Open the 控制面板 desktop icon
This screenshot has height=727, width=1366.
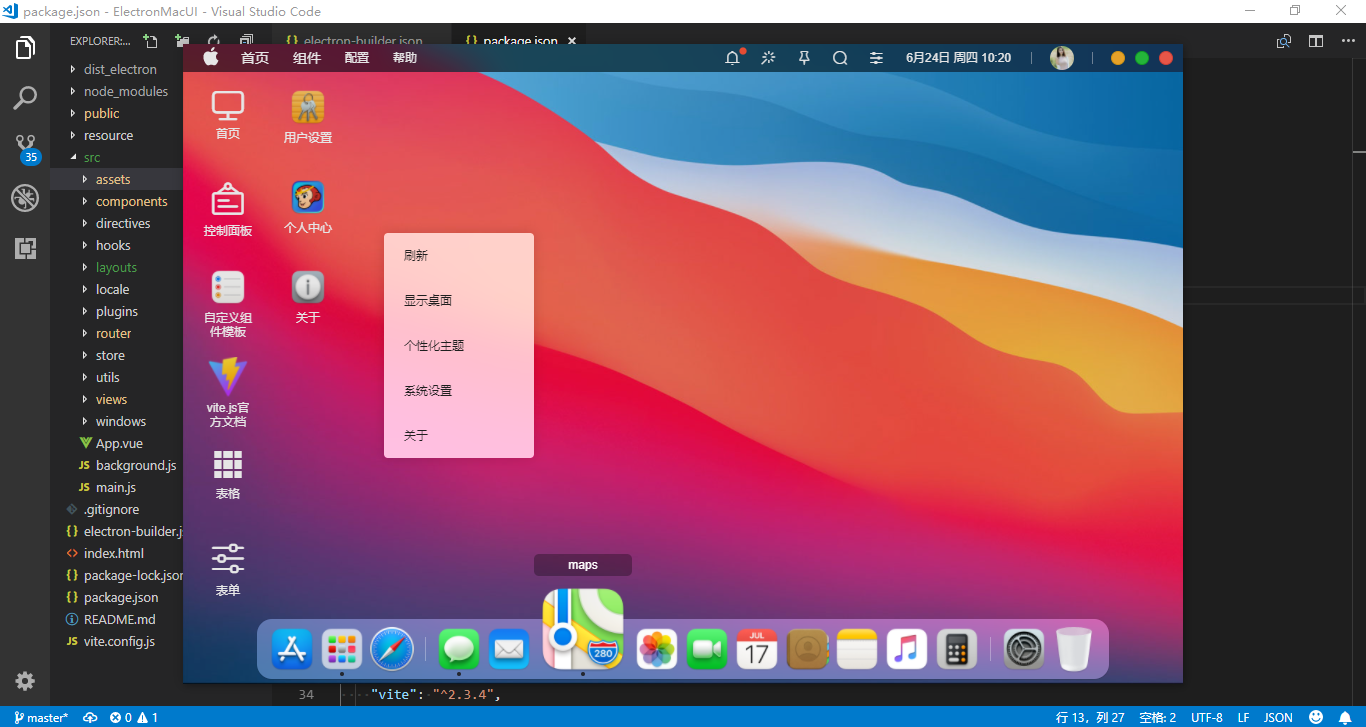(227, 200)
